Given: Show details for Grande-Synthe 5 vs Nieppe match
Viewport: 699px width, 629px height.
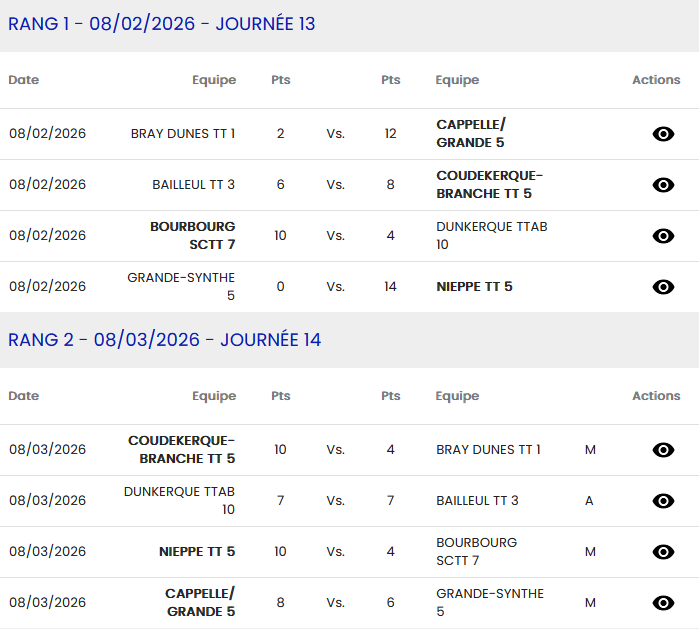Looking at the screenshot, I should click(x=662, y=287).
